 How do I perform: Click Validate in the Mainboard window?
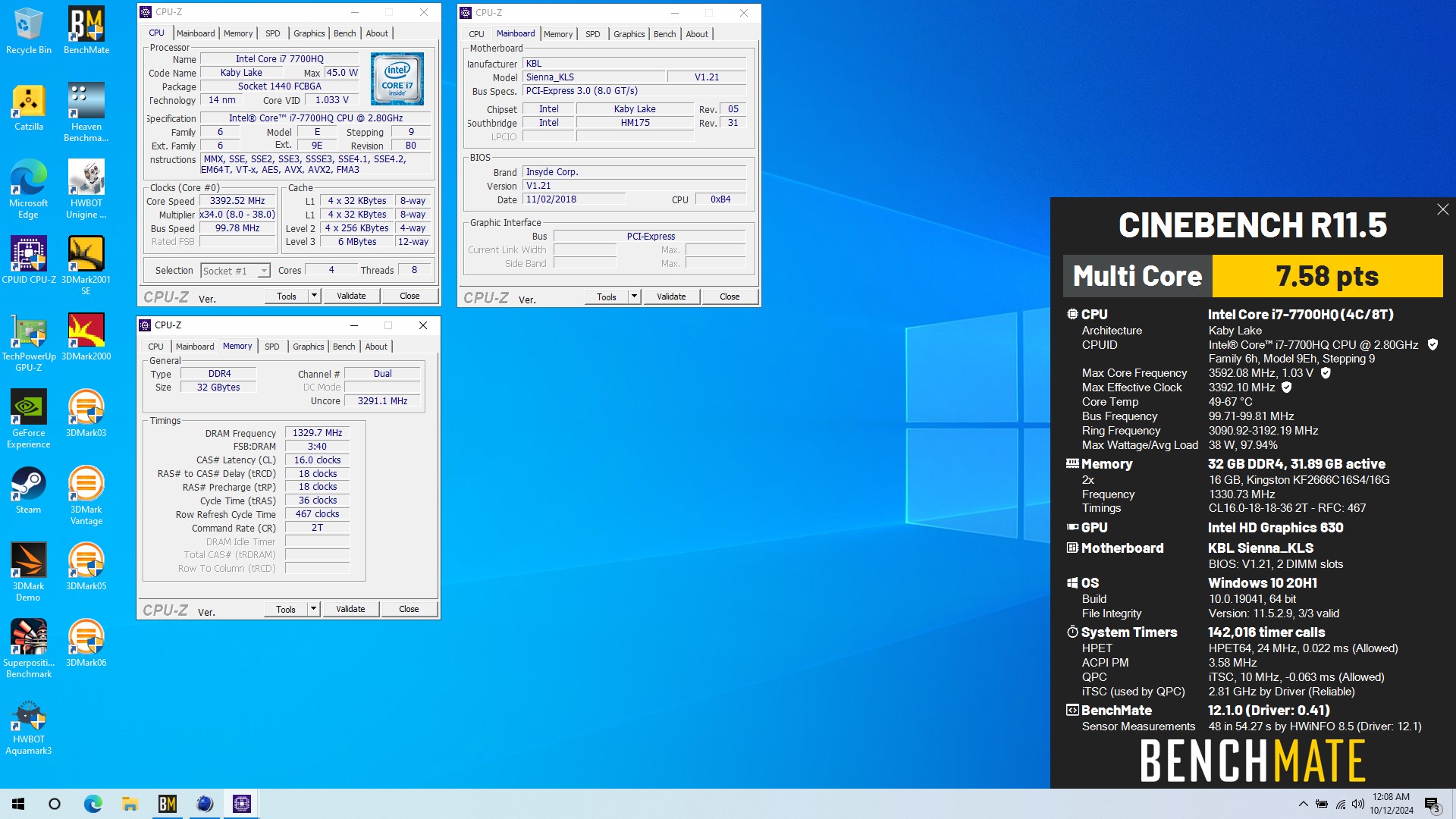671,297
